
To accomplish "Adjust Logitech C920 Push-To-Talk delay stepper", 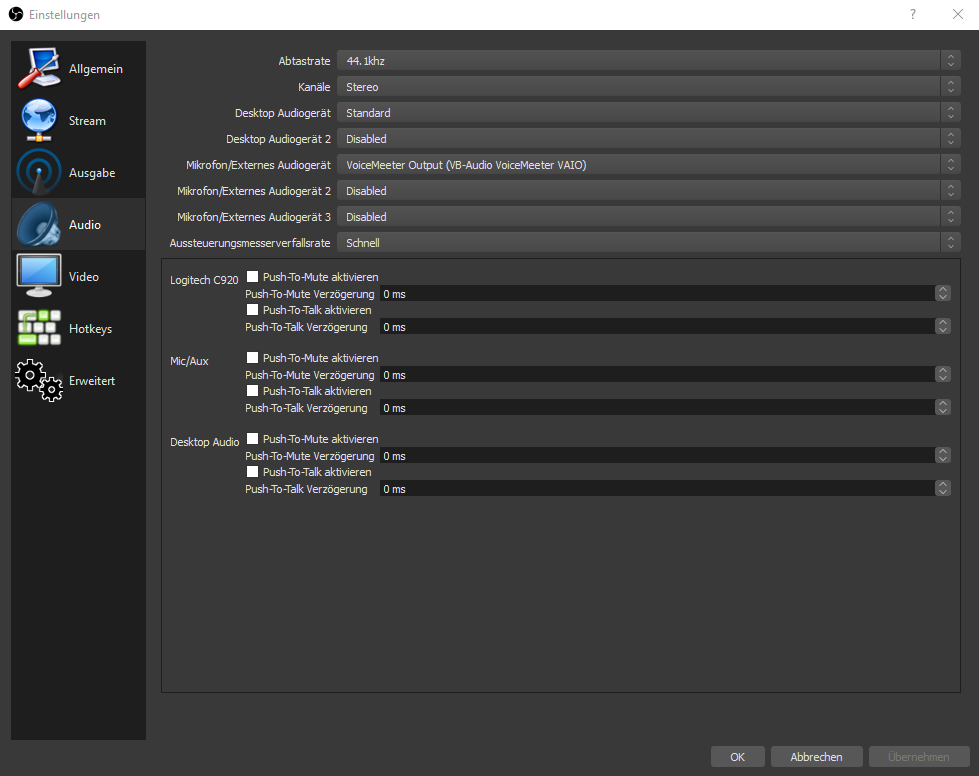I will tap(943, 327).
